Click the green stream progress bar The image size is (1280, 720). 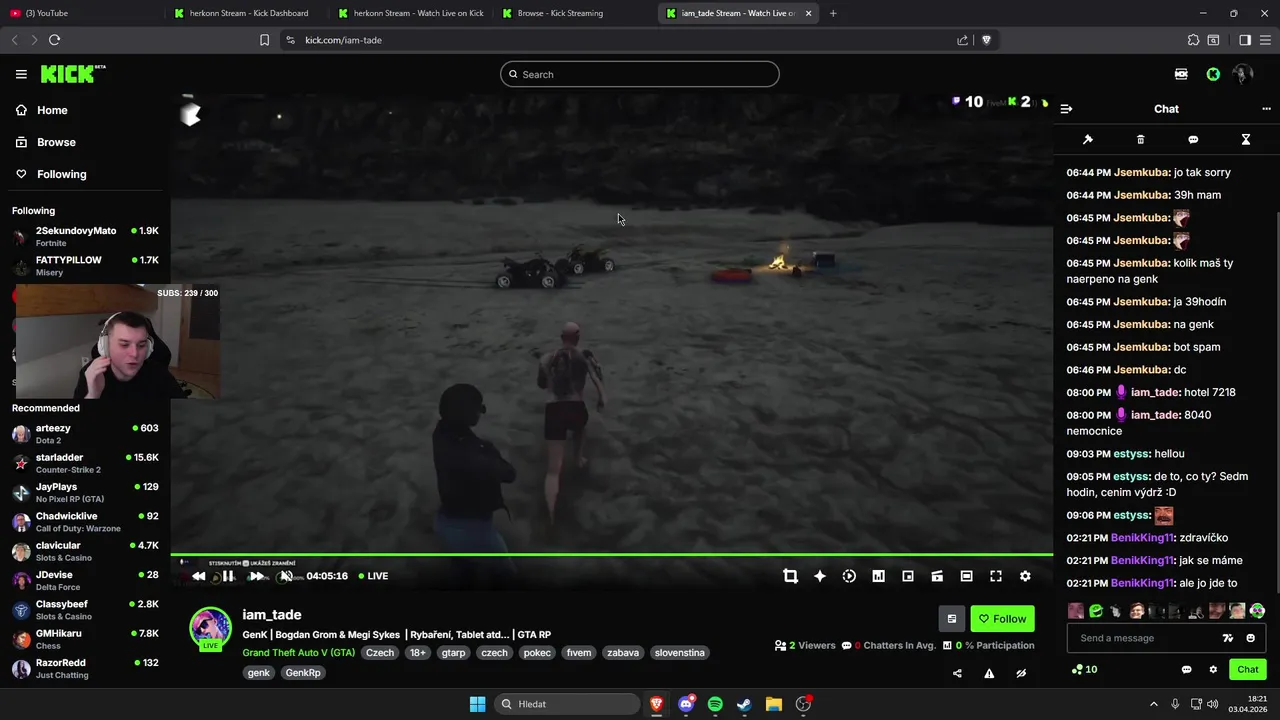coord(611,554)
